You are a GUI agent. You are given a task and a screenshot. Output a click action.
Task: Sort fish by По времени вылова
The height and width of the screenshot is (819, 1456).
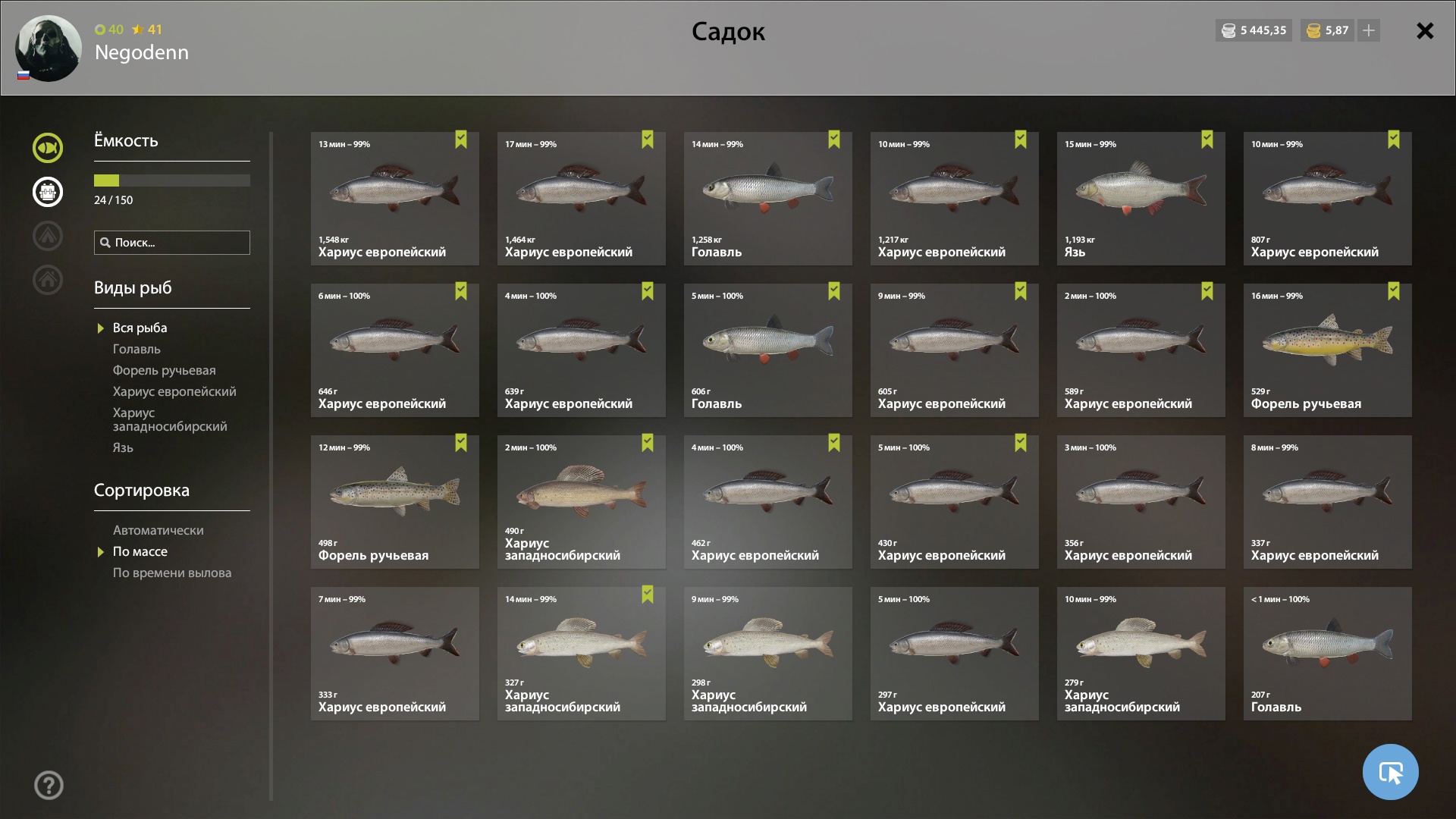172,573
